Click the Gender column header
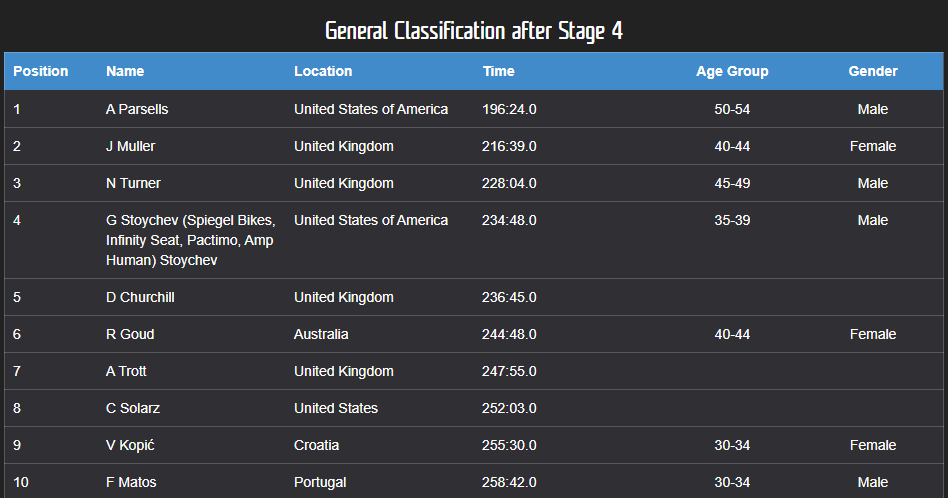The width and height of the screenshot is (948, 498). [x=873, y=71]
